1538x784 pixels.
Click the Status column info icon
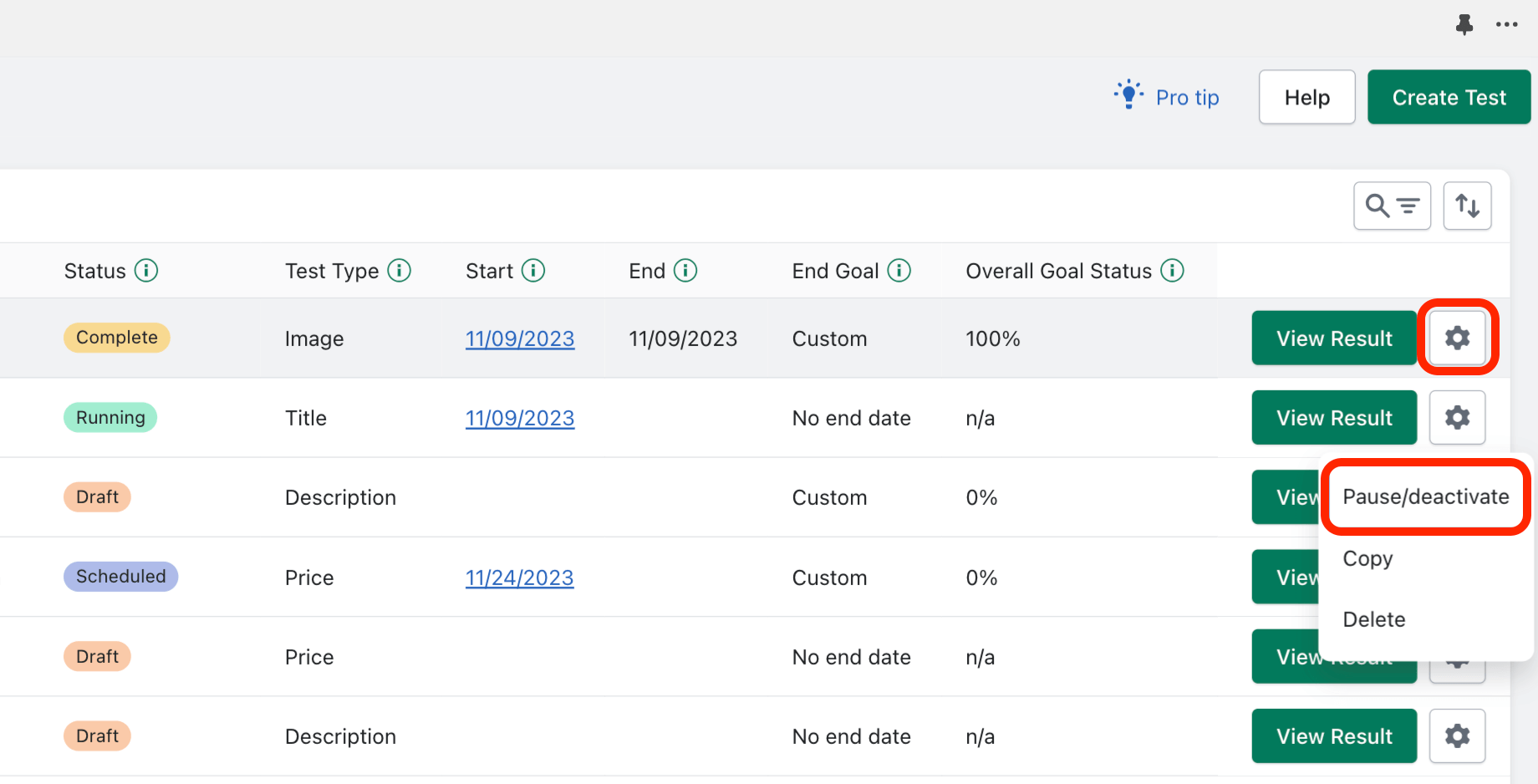pos(146,271)
